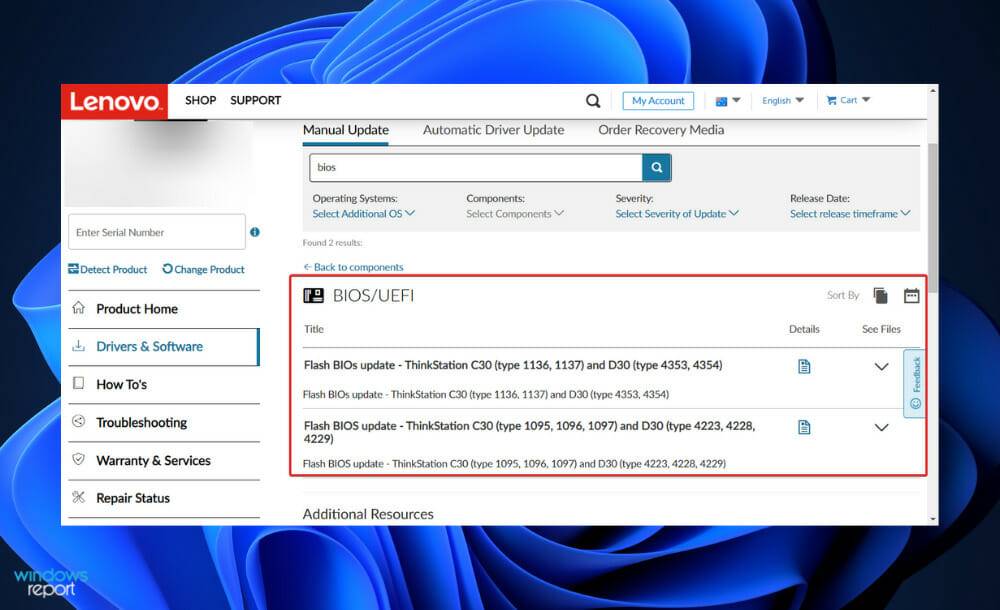Viewport: 1000px width, 610px height.
Task: Click the My Account button
Action: coord(657,100)
